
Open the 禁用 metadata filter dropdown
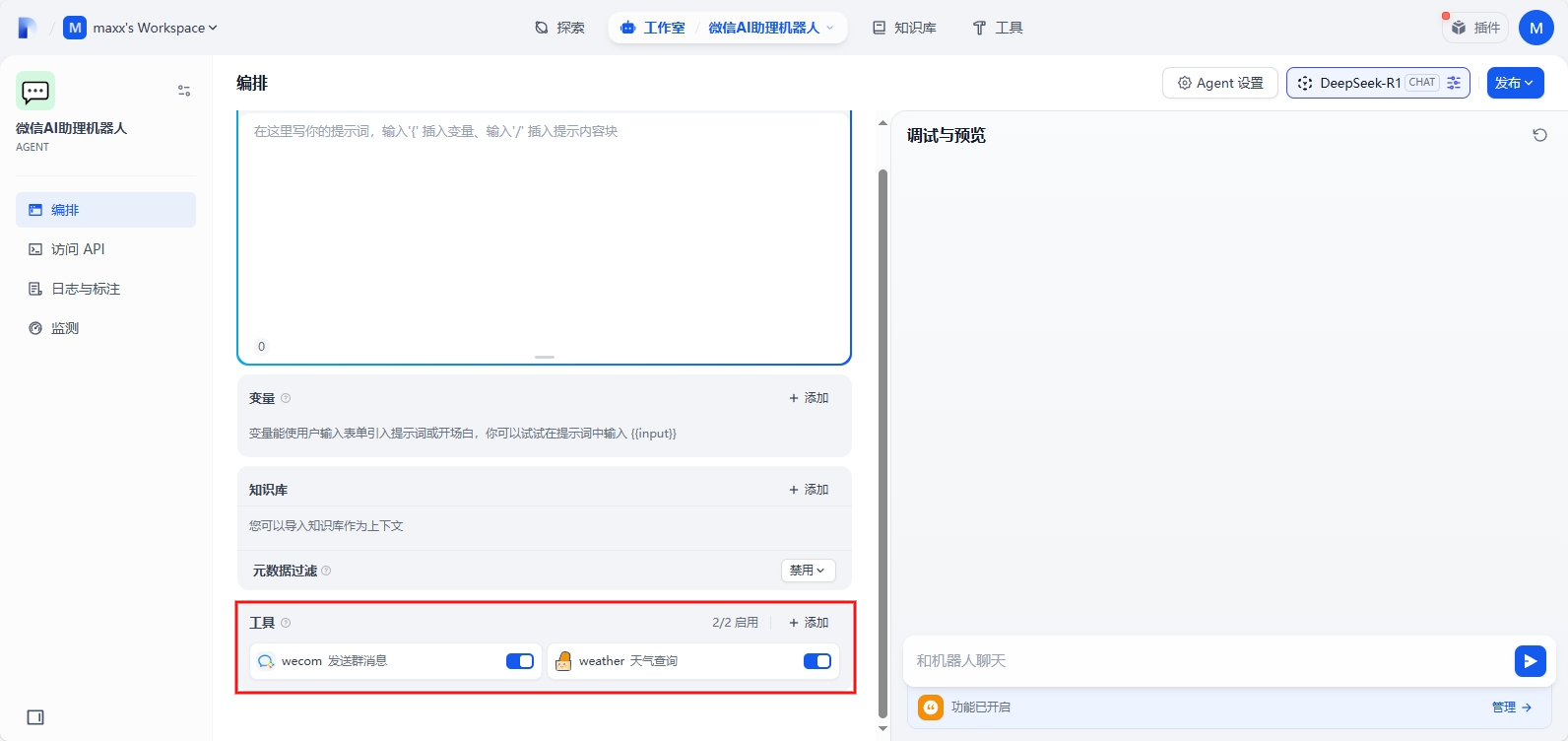click(809, 571)
